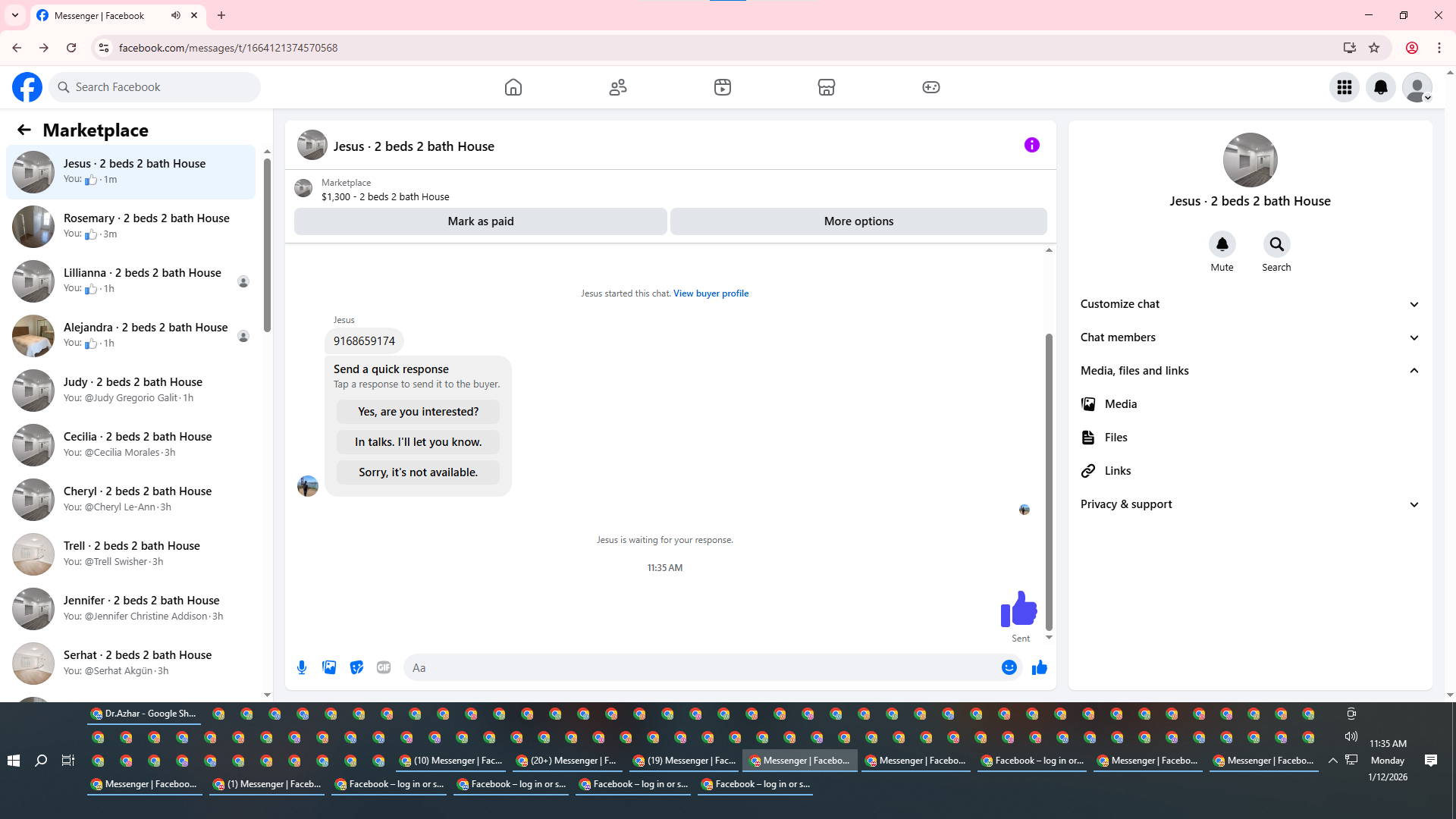Screen dimensions: 1456x819
Task: Open Facebook Marketplace from the top nav
Action: [826, 87]
